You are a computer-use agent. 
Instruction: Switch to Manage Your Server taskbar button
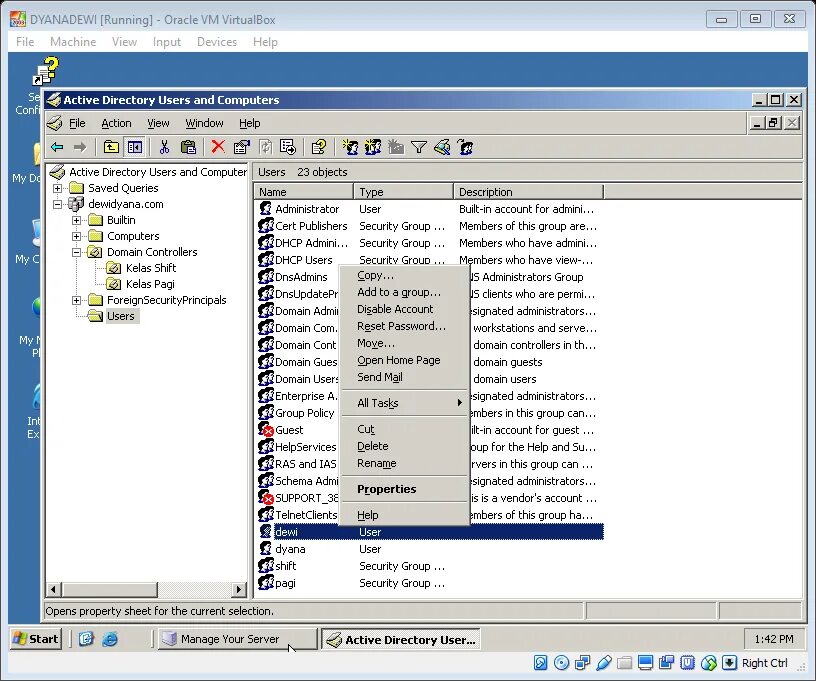click(x=237, y=639)
